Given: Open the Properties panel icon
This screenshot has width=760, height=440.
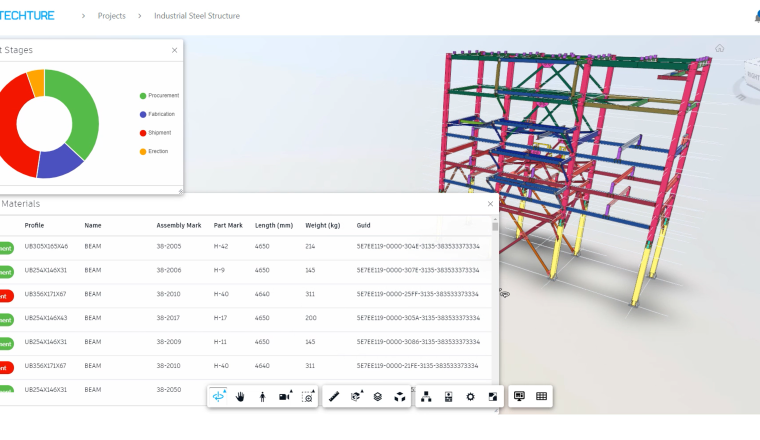Looking at the screenshot, I should (449, 397).
